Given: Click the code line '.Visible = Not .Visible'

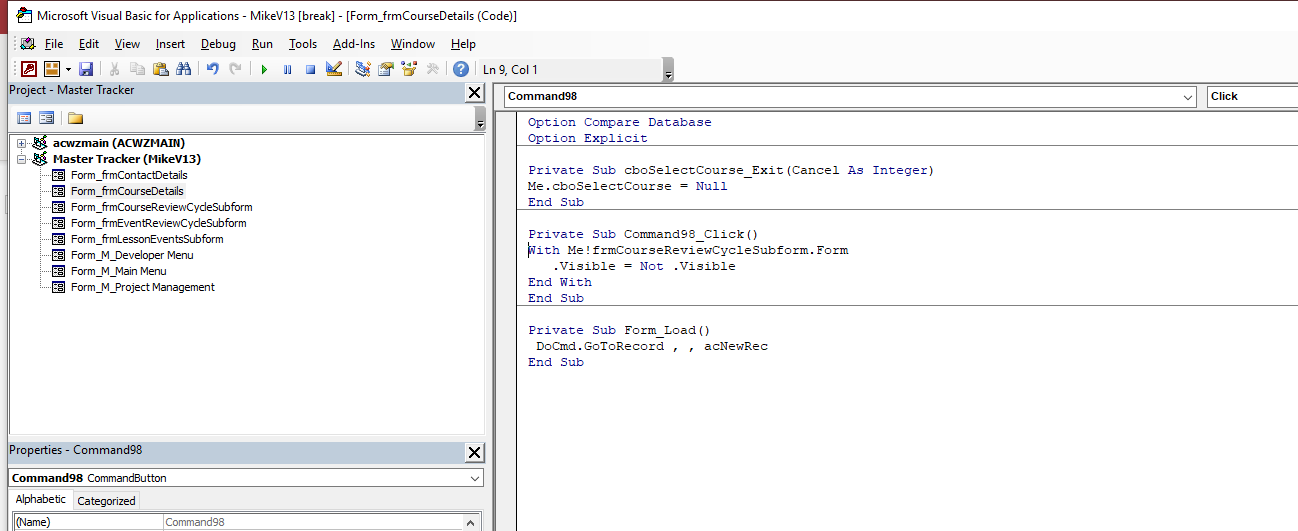Looking at the screenshot, I should [643, 266].
